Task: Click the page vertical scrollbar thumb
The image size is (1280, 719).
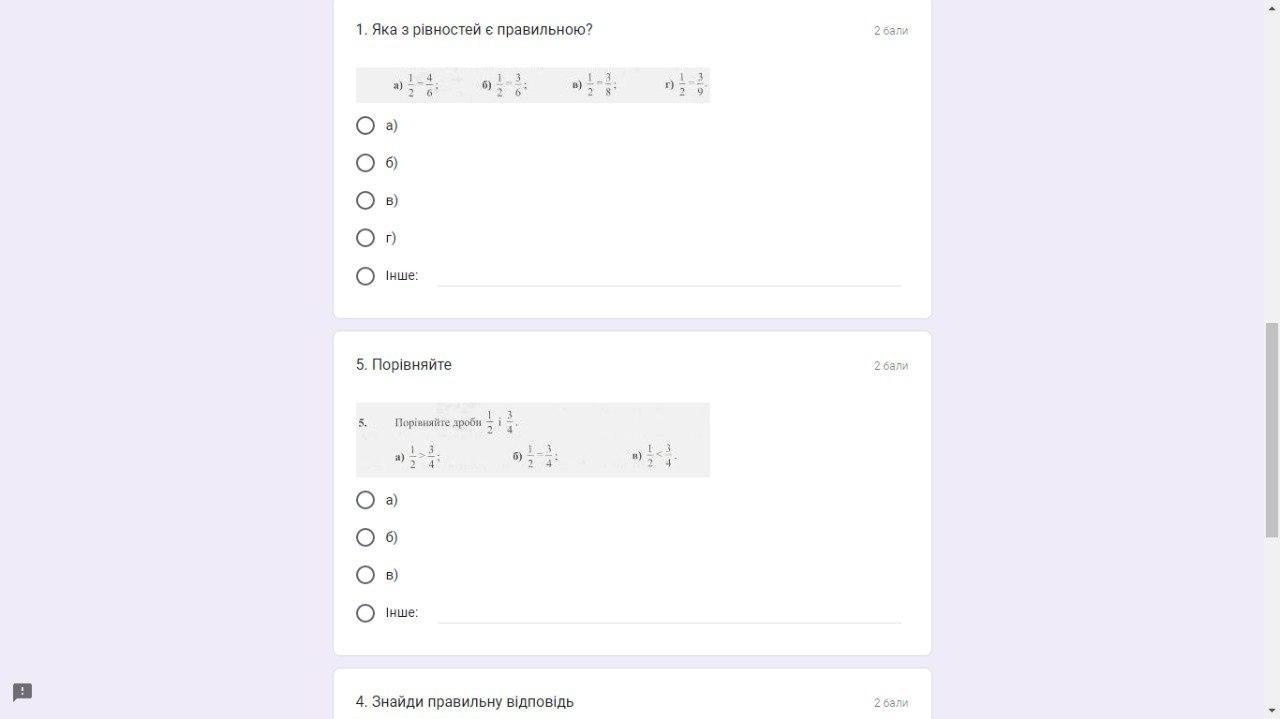Action: click(x=1272, y=431)
